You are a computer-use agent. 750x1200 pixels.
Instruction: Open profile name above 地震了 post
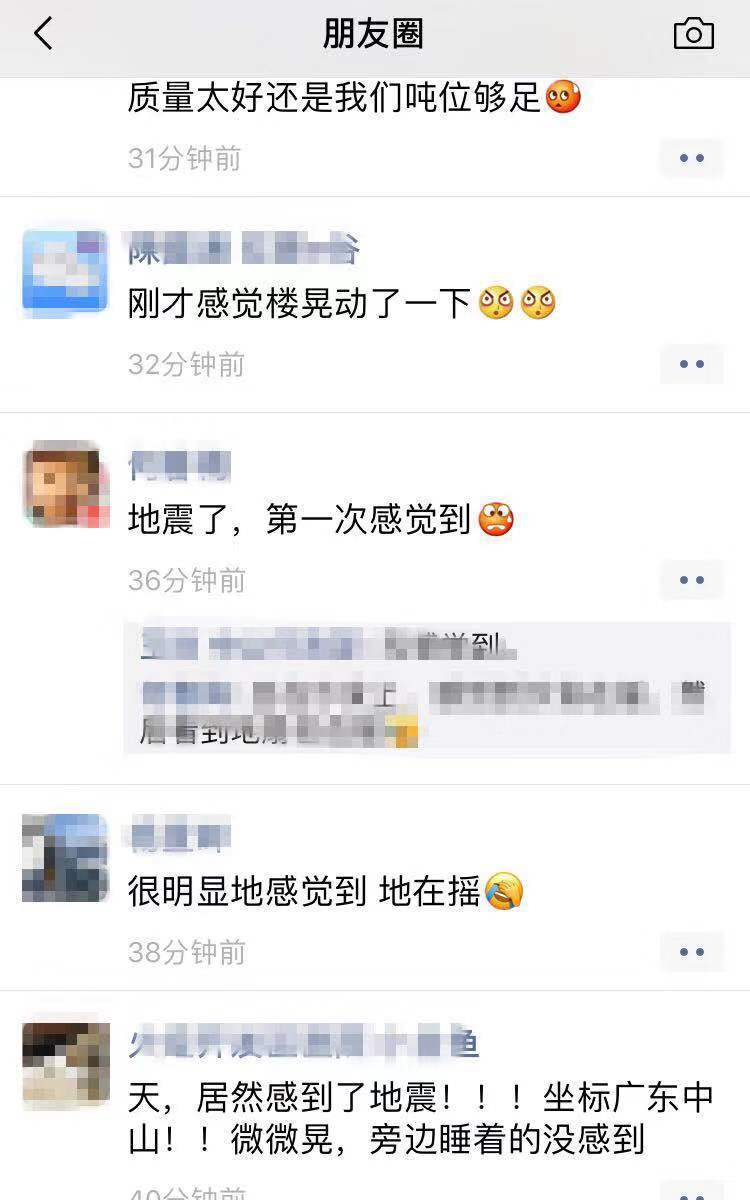180,466
